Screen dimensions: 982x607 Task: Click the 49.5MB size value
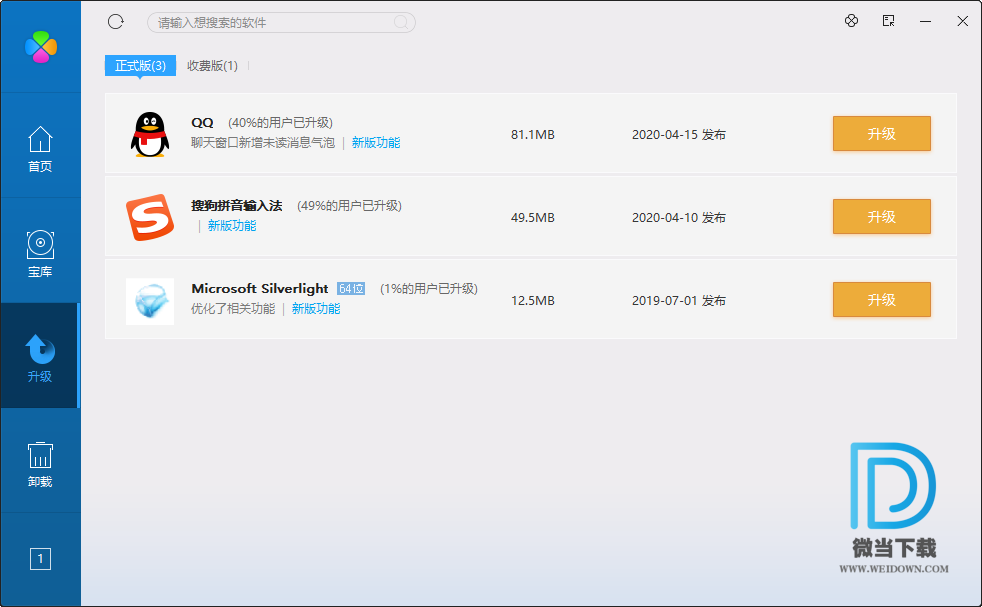(533, 218)
